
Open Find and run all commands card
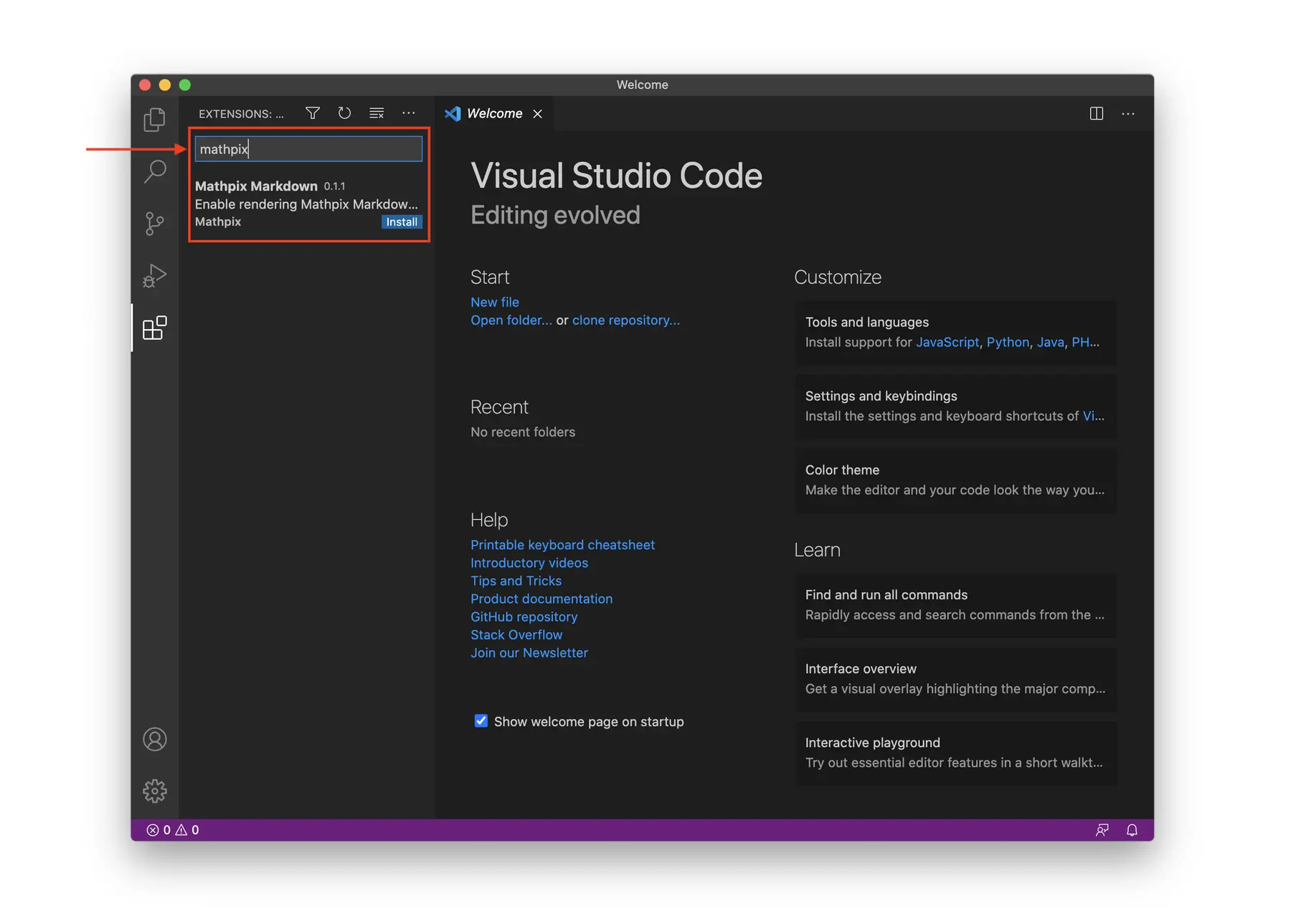pos(955,605)
